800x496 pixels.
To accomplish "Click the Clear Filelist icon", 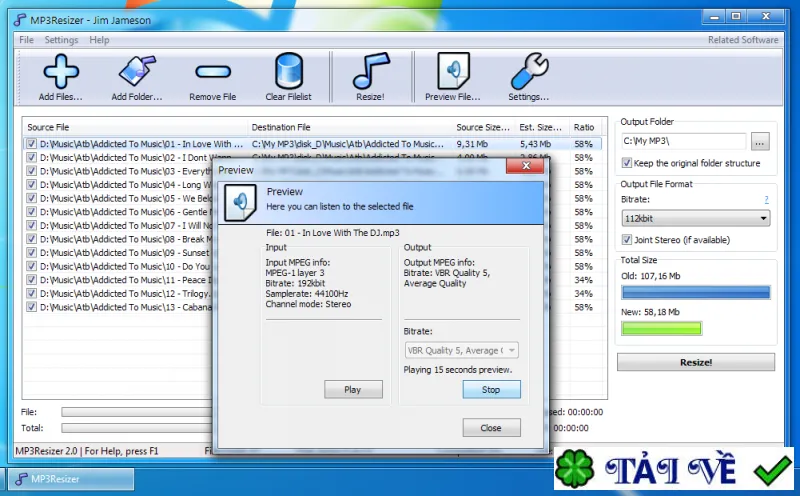I will click(x=289, y=71).
